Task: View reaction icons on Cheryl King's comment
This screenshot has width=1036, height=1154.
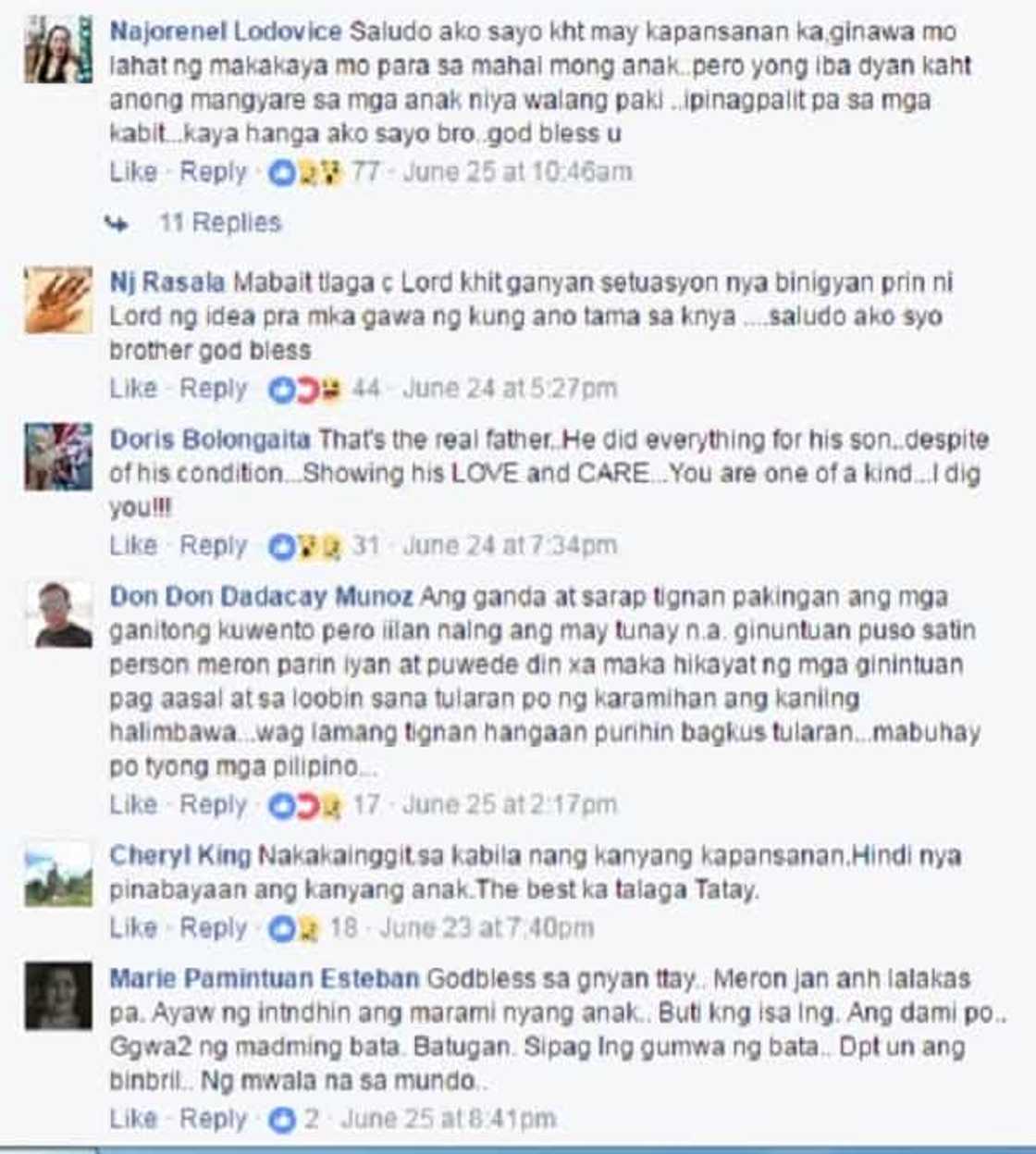Action: (294, 928)
